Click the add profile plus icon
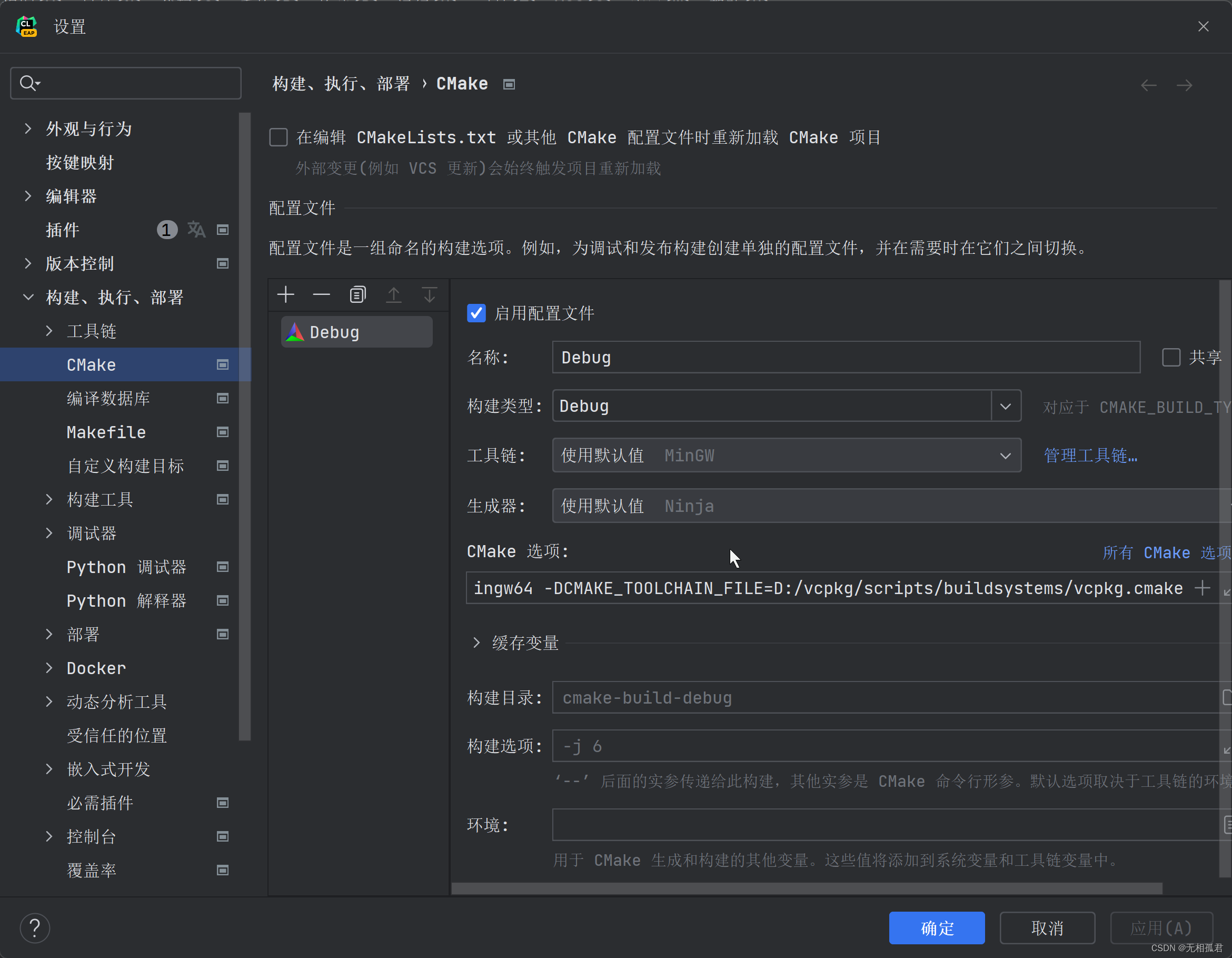1232x958 pixels. (x=286, y=294)
